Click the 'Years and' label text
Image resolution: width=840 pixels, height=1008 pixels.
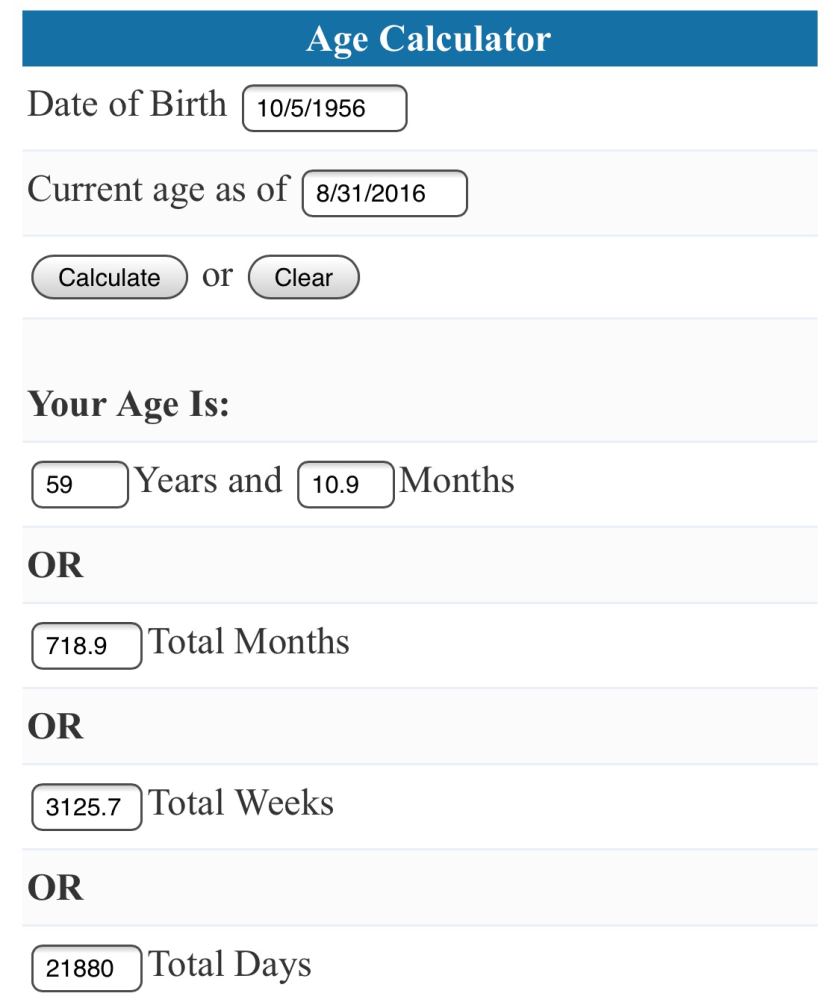209,481
